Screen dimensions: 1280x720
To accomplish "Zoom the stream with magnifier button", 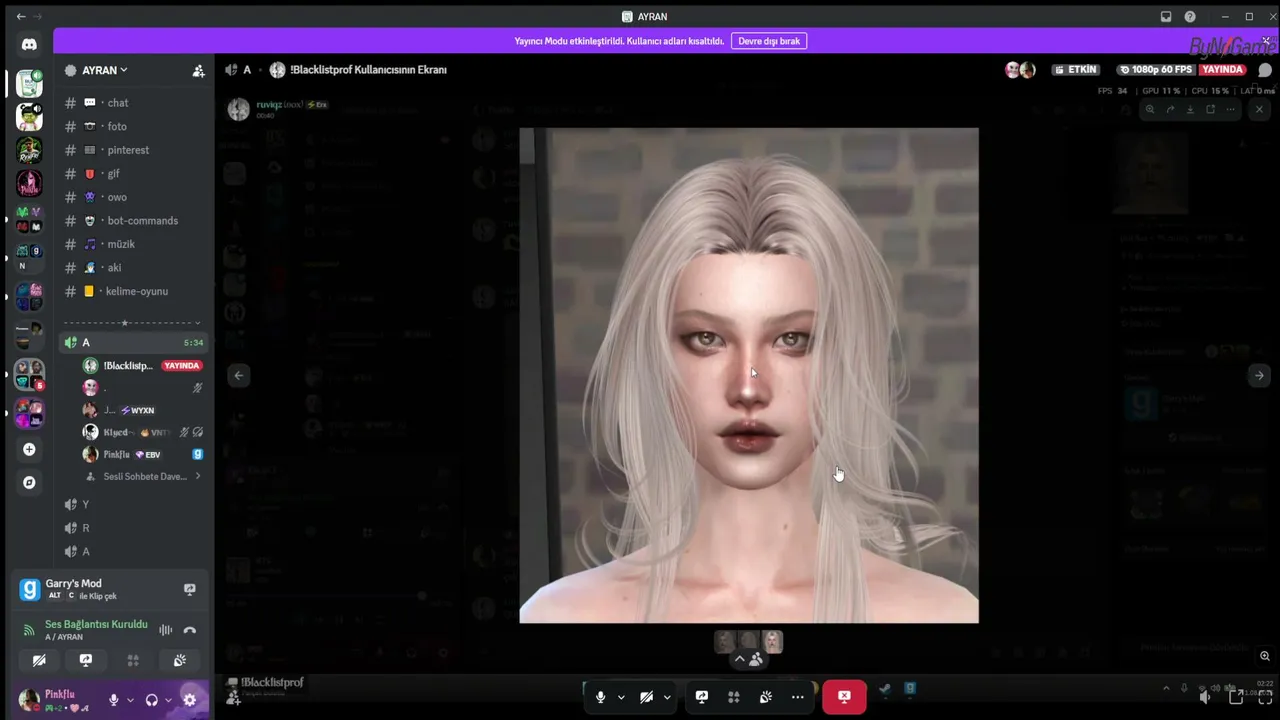I will (x=1265, y=656).
